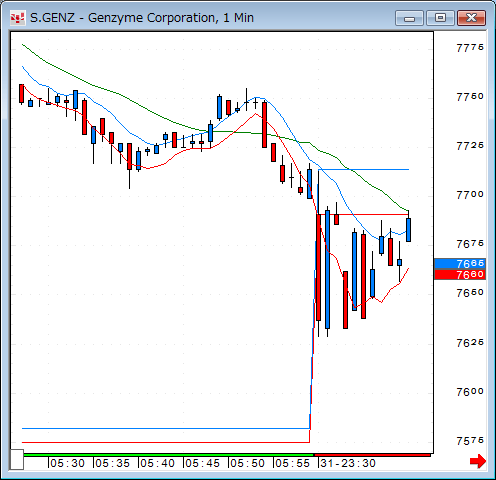Click the 7575 price axis label
The image size is (496, 480).
(470, 441)
